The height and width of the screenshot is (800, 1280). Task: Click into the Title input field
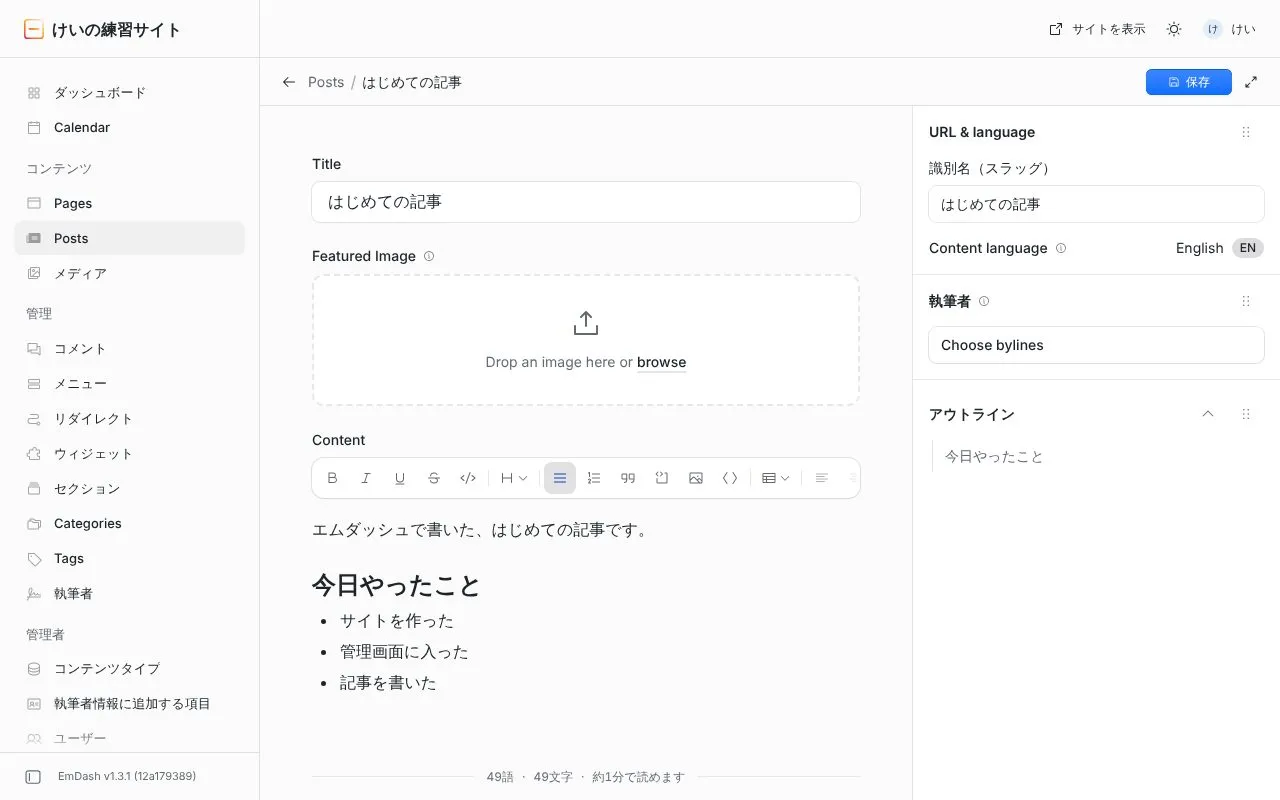point(586,202)
